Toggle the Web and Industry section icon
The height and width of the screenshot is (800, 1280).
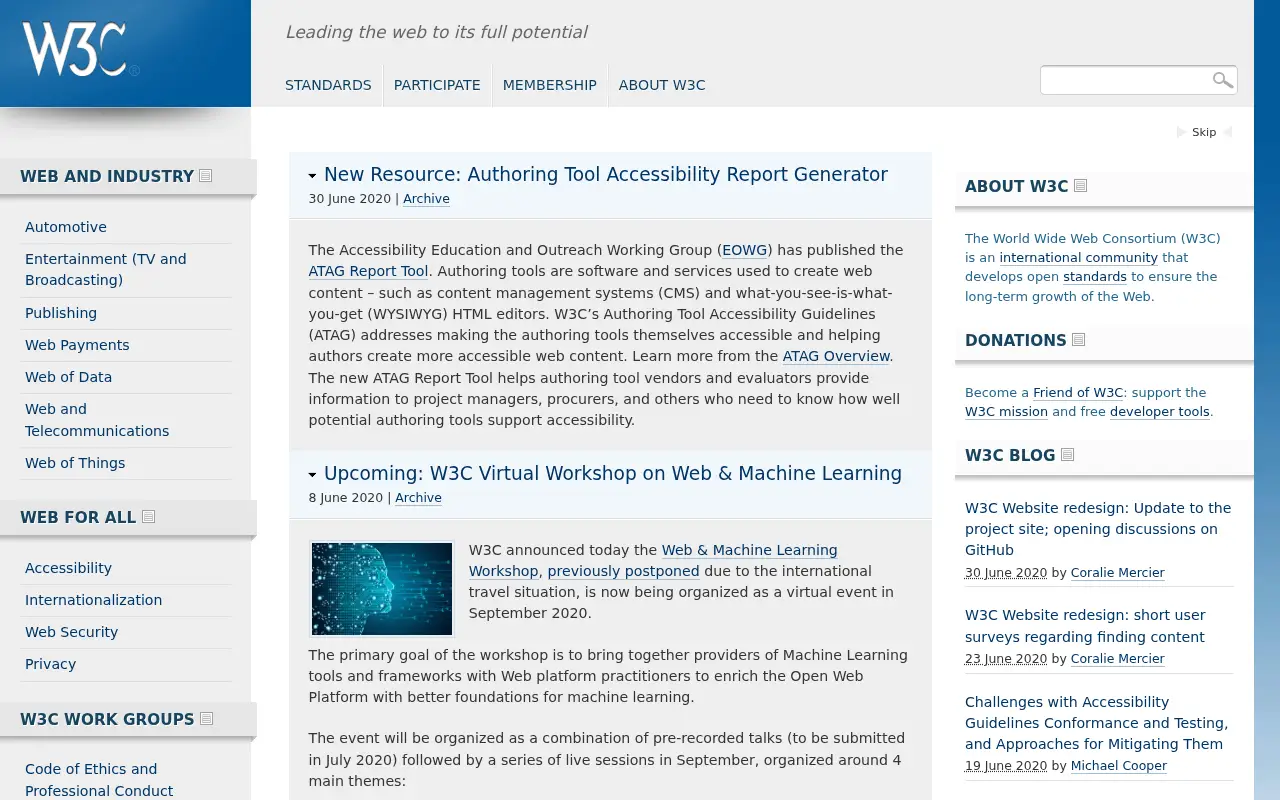[x=206, y=176]
